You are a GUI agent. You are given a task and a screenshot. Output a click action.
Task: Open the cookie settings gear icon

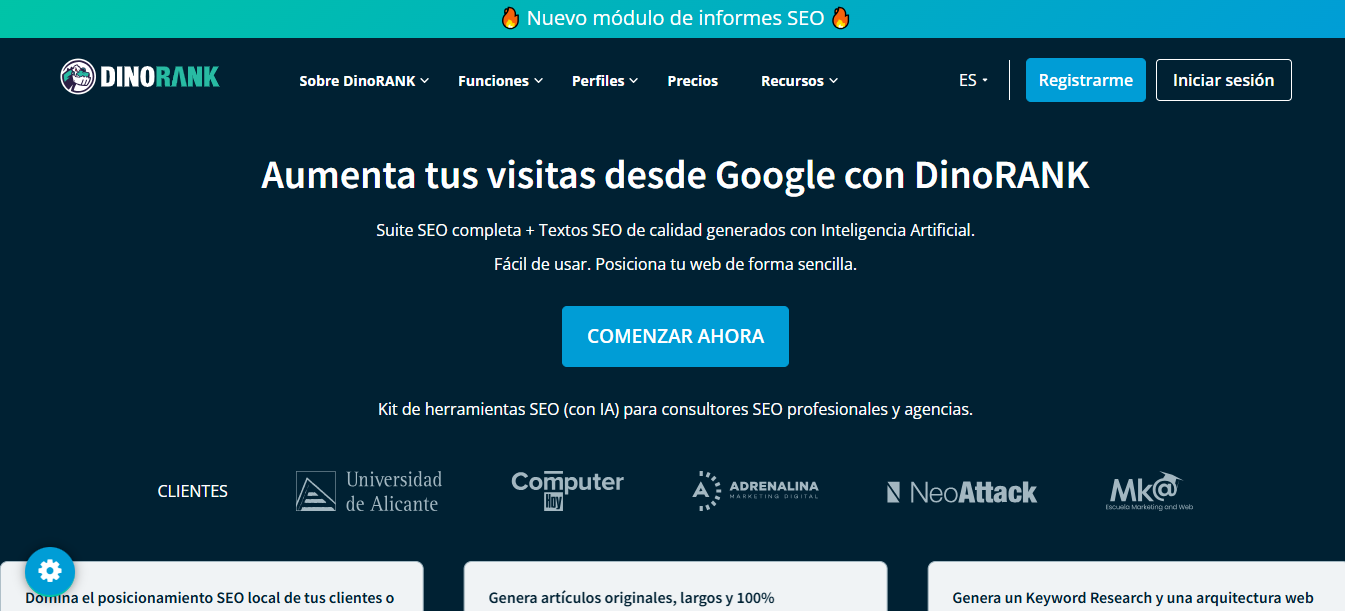(x=50, y=571)
